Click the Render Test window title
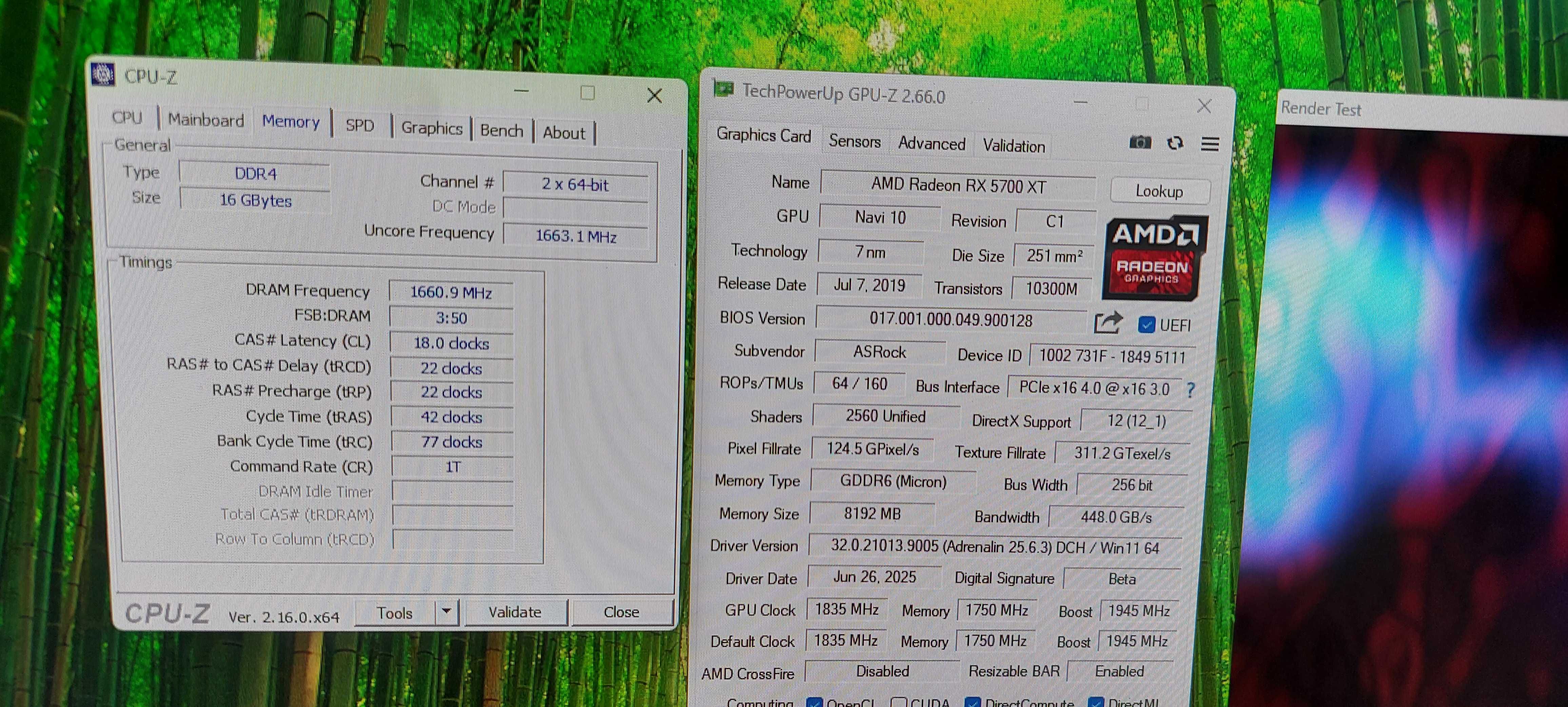The image size is (1568, 707). (1320, 109)
